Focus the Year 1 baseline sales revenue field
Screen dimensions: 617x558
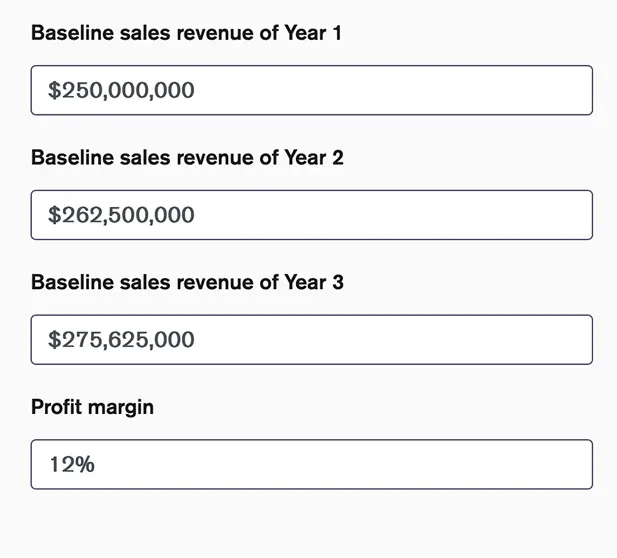point(312,90)
